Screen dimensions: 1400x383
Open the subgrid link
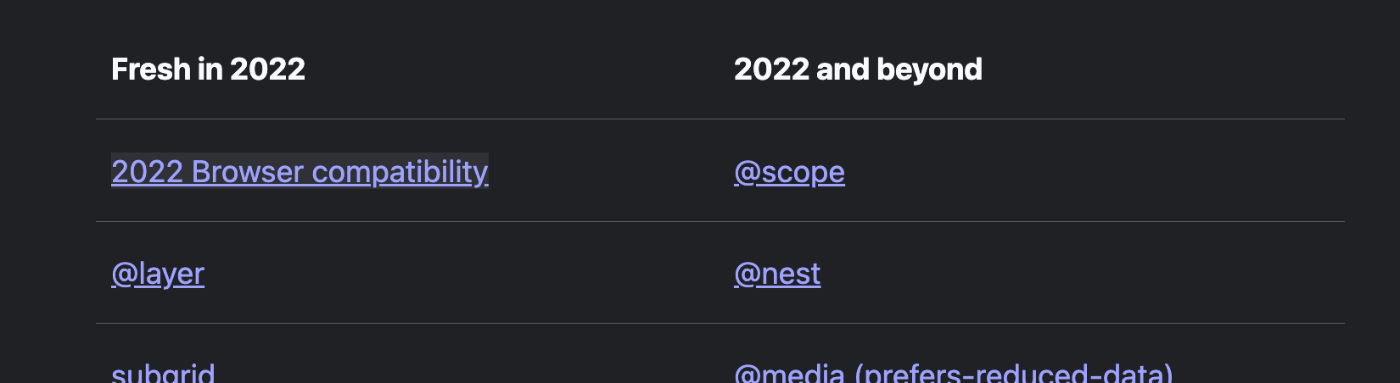(163, 373)
